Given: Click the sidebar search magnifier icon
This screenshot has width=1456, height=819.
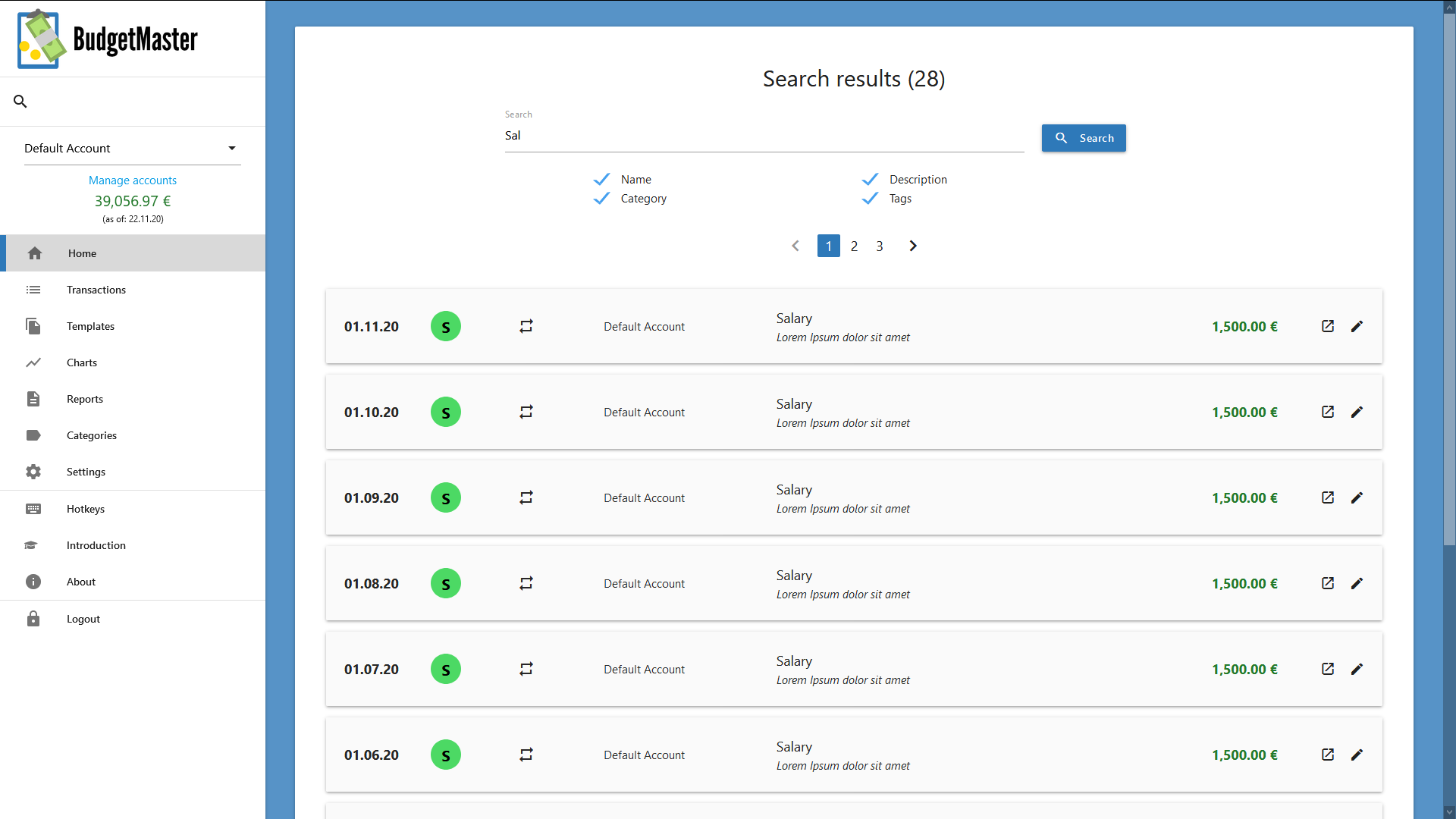Looking at the screenshot, I should 20,101.
